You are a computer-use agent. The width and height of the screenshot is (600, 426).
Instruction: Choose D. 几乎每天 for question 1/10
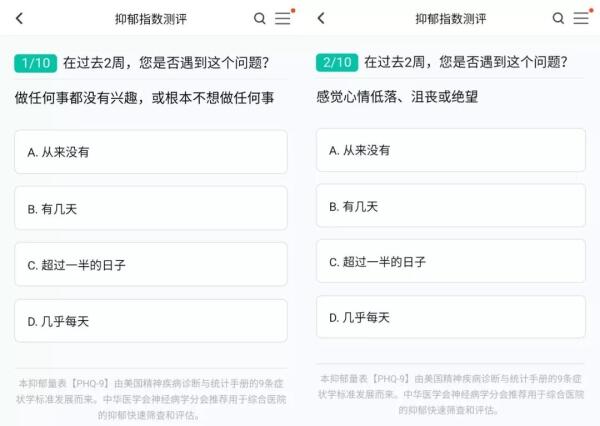pyautogui.click(x=151, y=321)
